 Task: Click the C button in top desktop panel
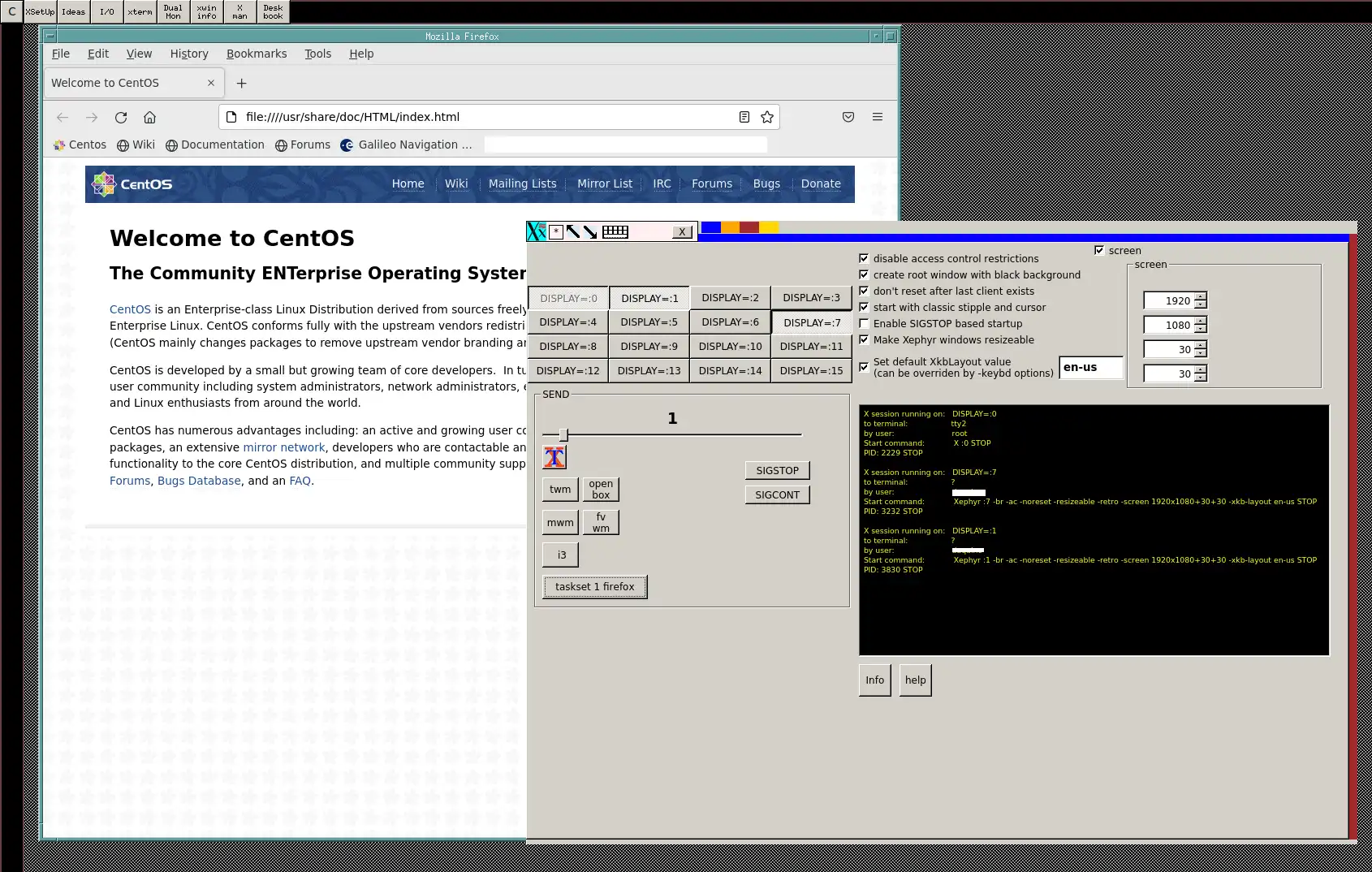point(11,11)
